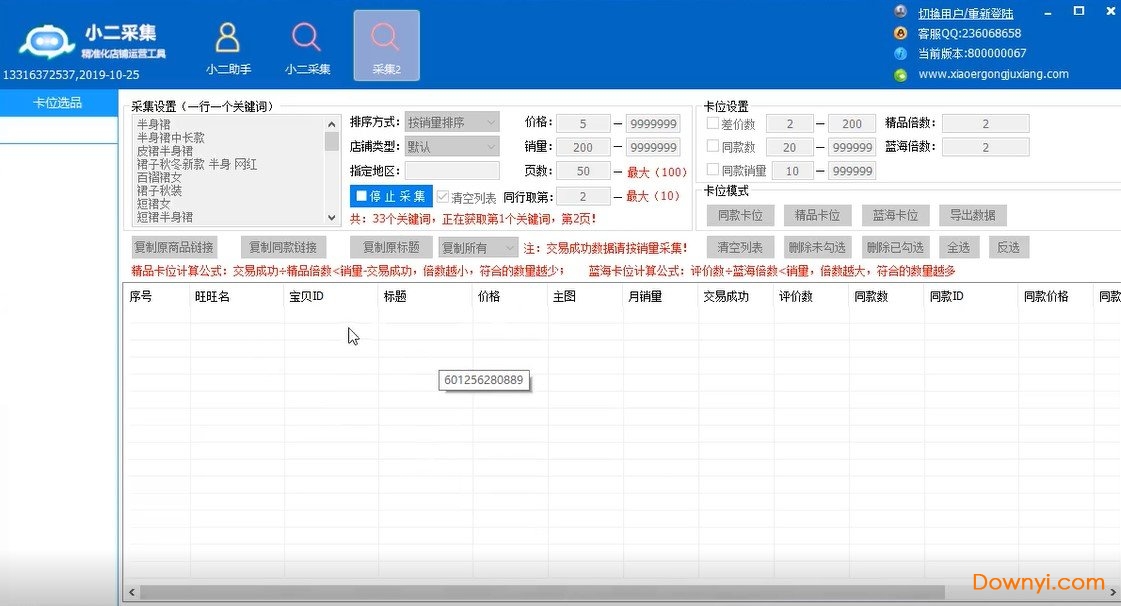Tick the 同款数 checkbox
1121x606 pixels.
[x=713, y=147]
